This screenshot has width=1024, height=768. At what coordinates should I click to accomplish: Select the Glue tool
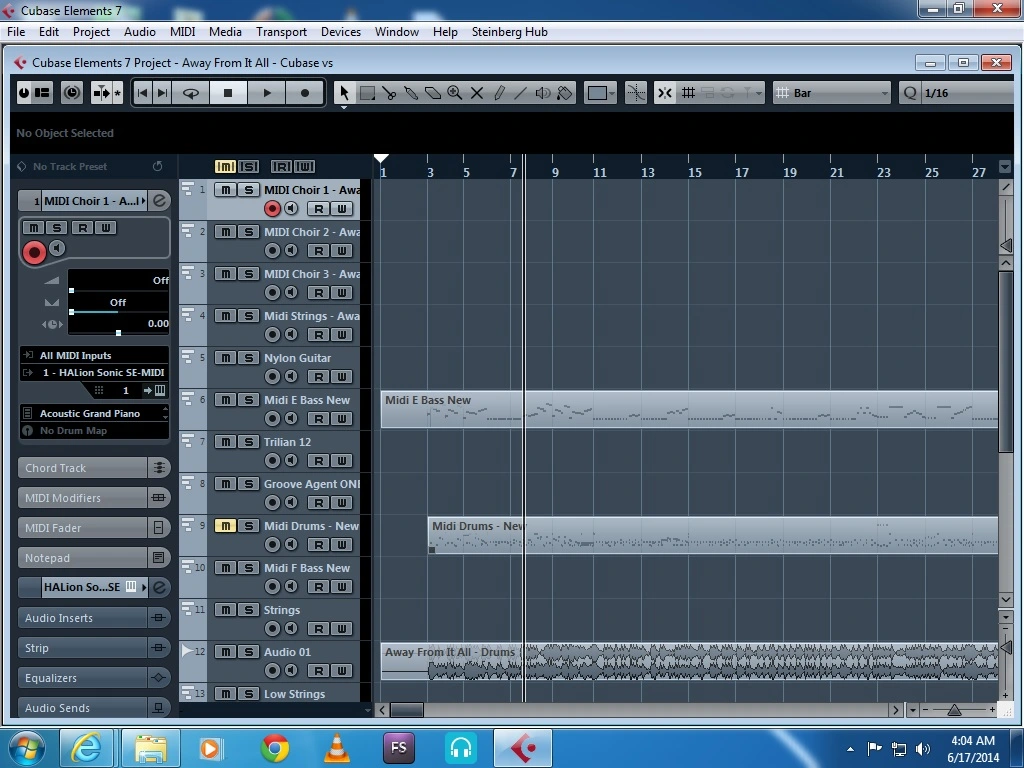(411, 93)
